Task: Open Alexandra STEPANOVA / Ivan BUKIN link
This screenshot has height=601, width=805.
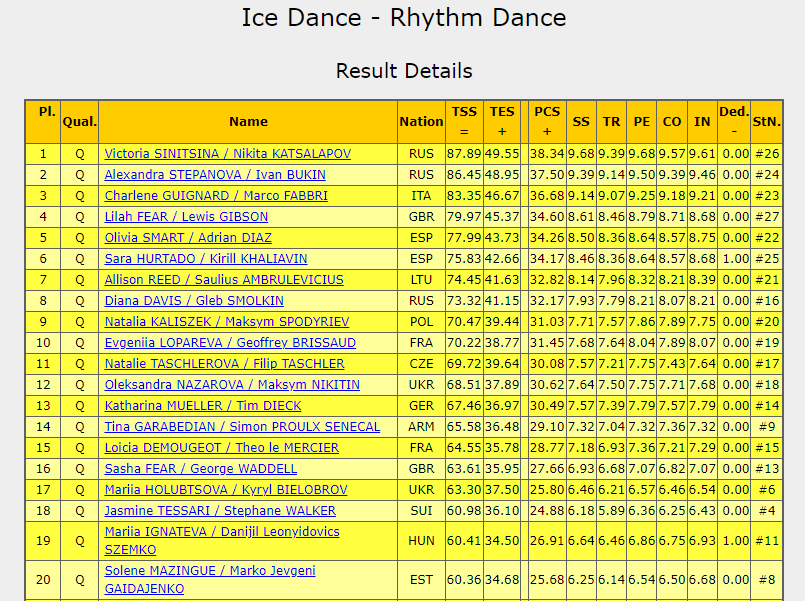Action: pyautogui.click(x=215, y=175)
